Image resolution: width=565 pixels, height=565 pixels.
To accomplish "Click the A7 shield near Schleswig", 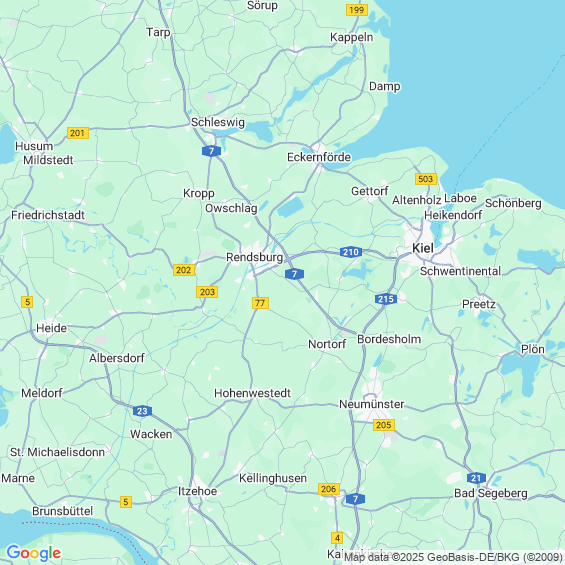I will (x=212, y=151).
